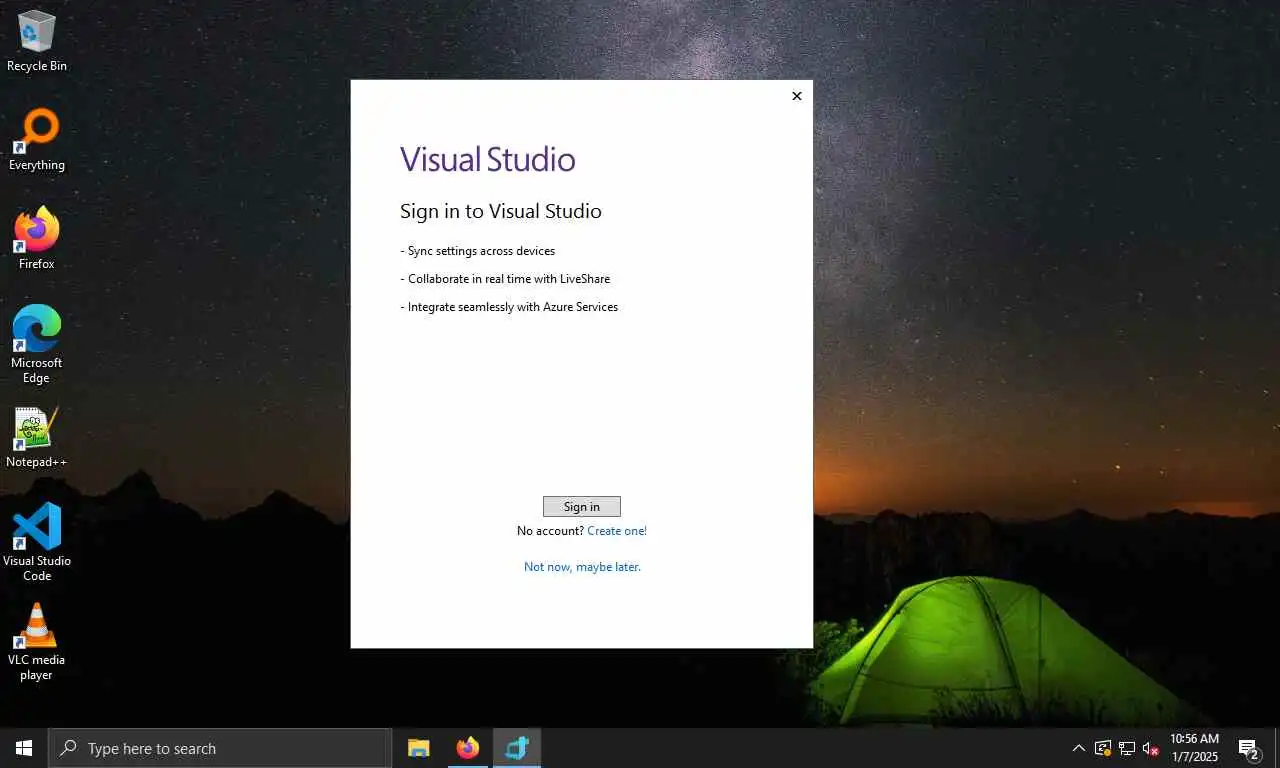
Task: Select the Everything search desktop icon
Action: [x=37, y=140]
